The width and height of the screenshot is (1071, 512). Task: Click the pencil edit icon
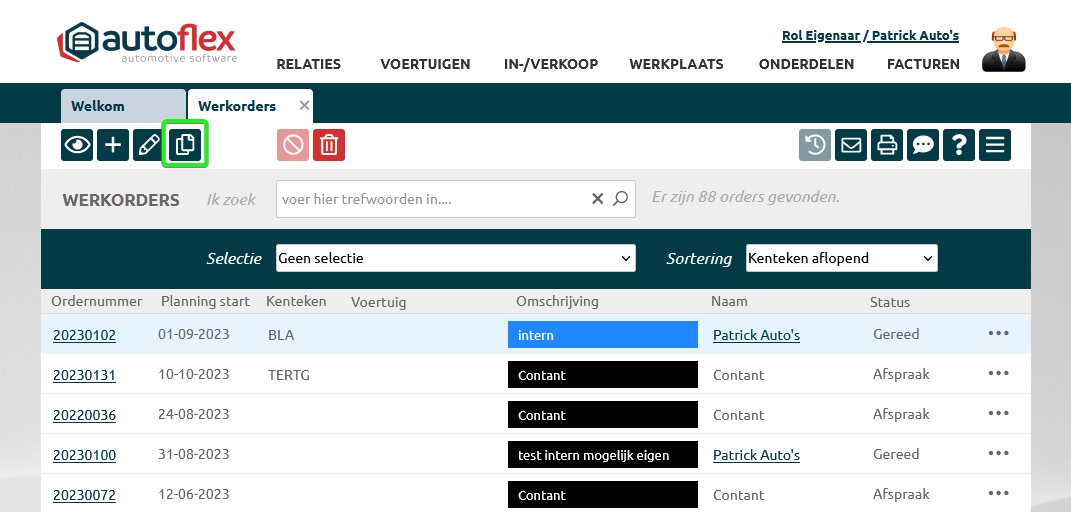[148, 145]
